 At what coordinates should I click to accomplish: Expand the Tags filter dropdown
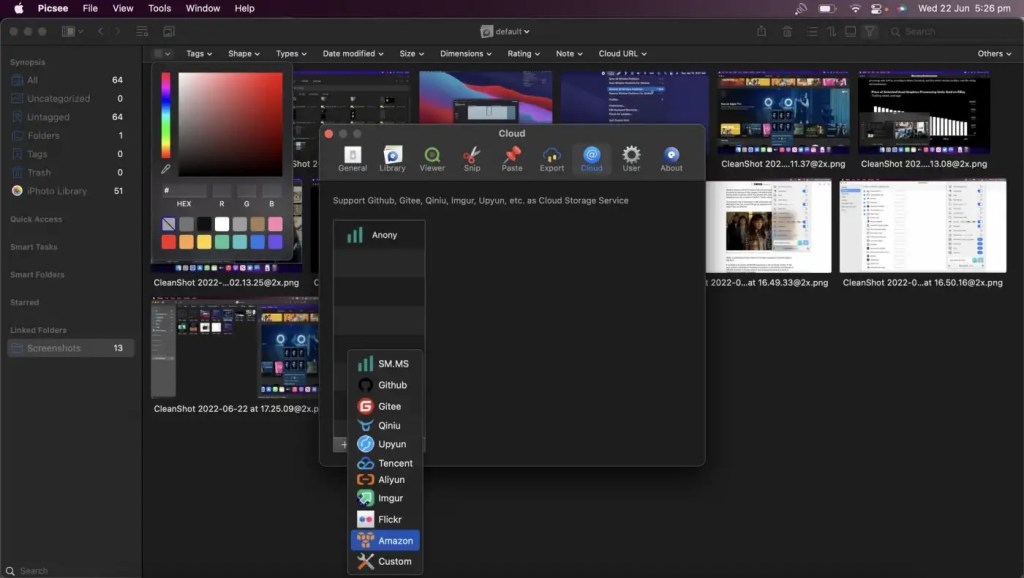tap(199, 54)
